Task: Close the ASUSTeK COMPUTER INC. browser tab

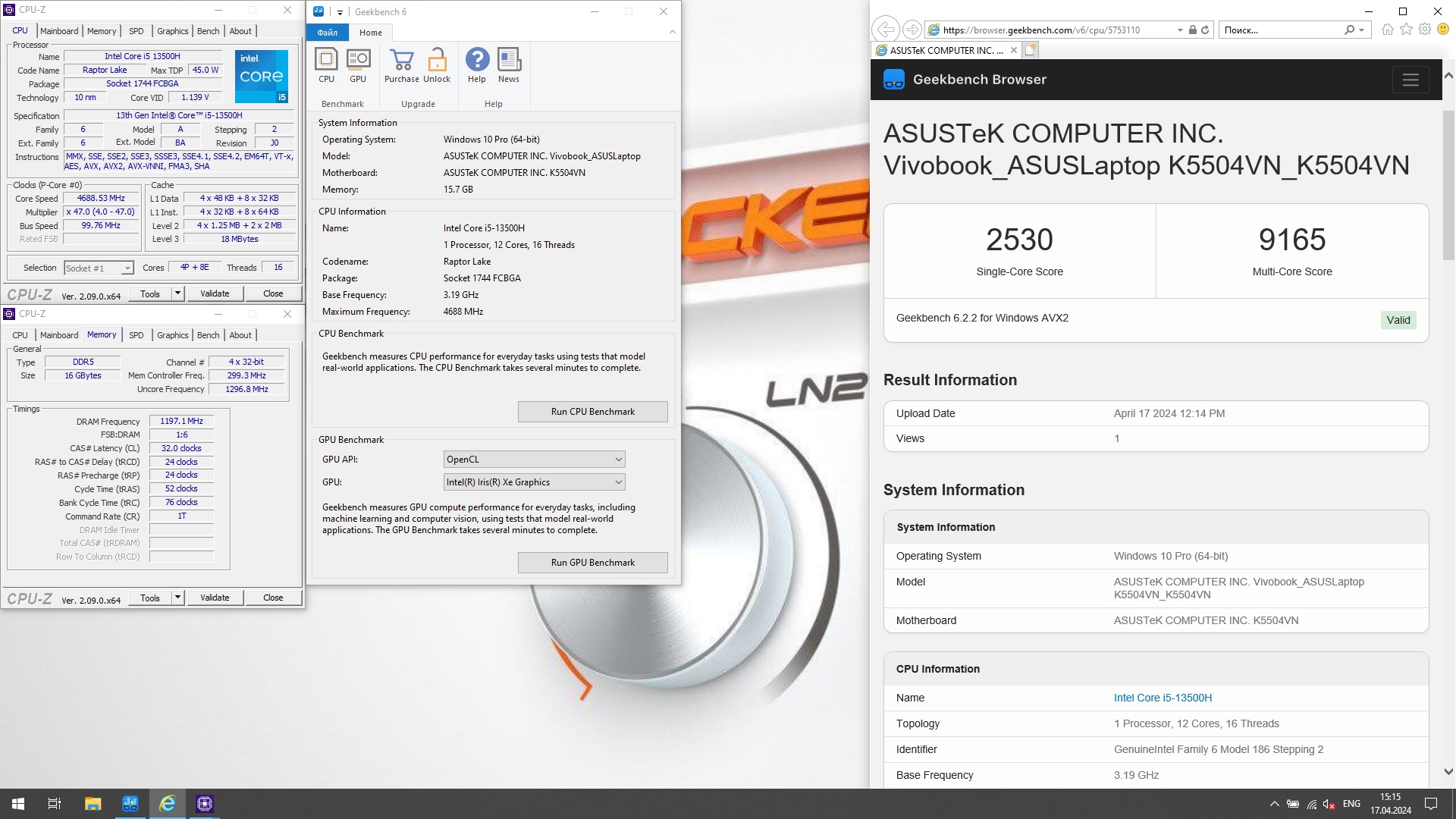Action: pos(1013,50)
